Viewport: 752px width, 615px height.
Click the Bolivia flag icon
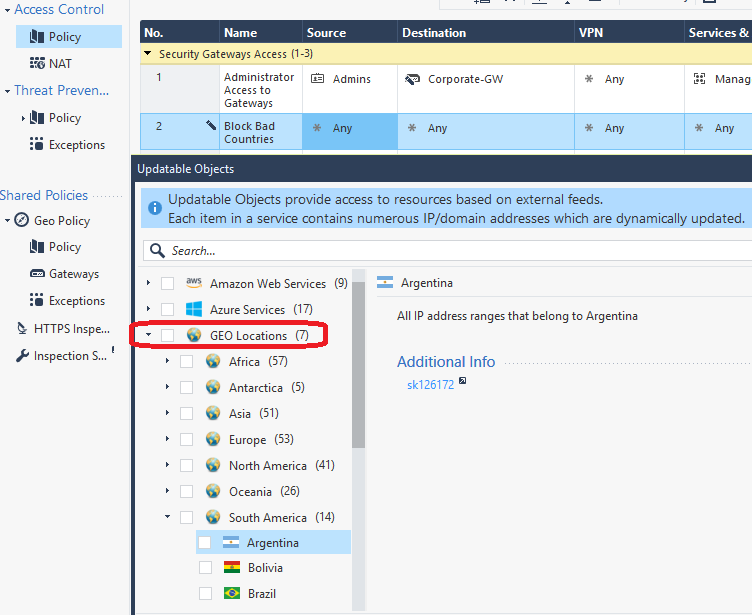231,567
